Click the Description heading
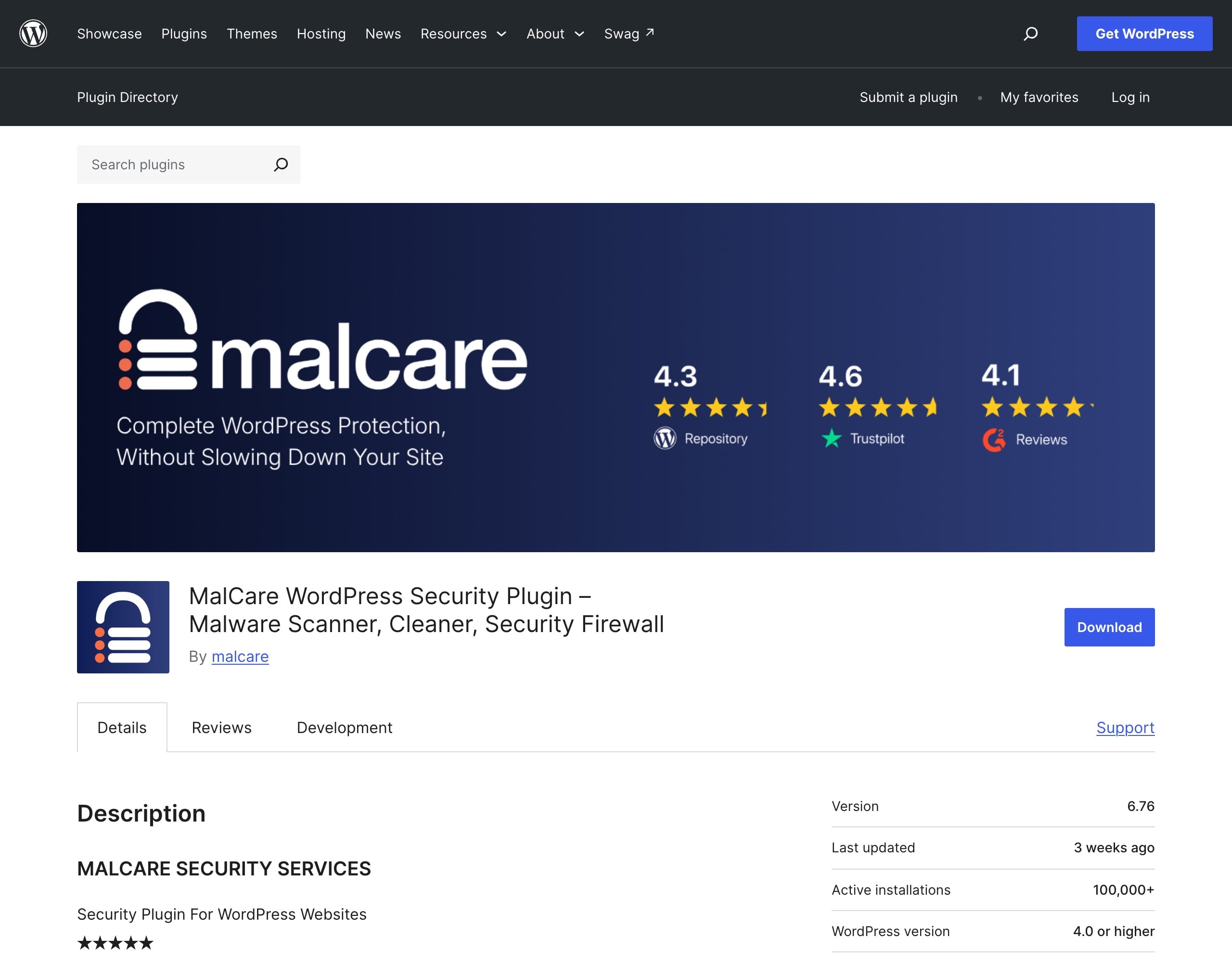The width and height of the screenshot is (1232, 962). tap(141, 813)
